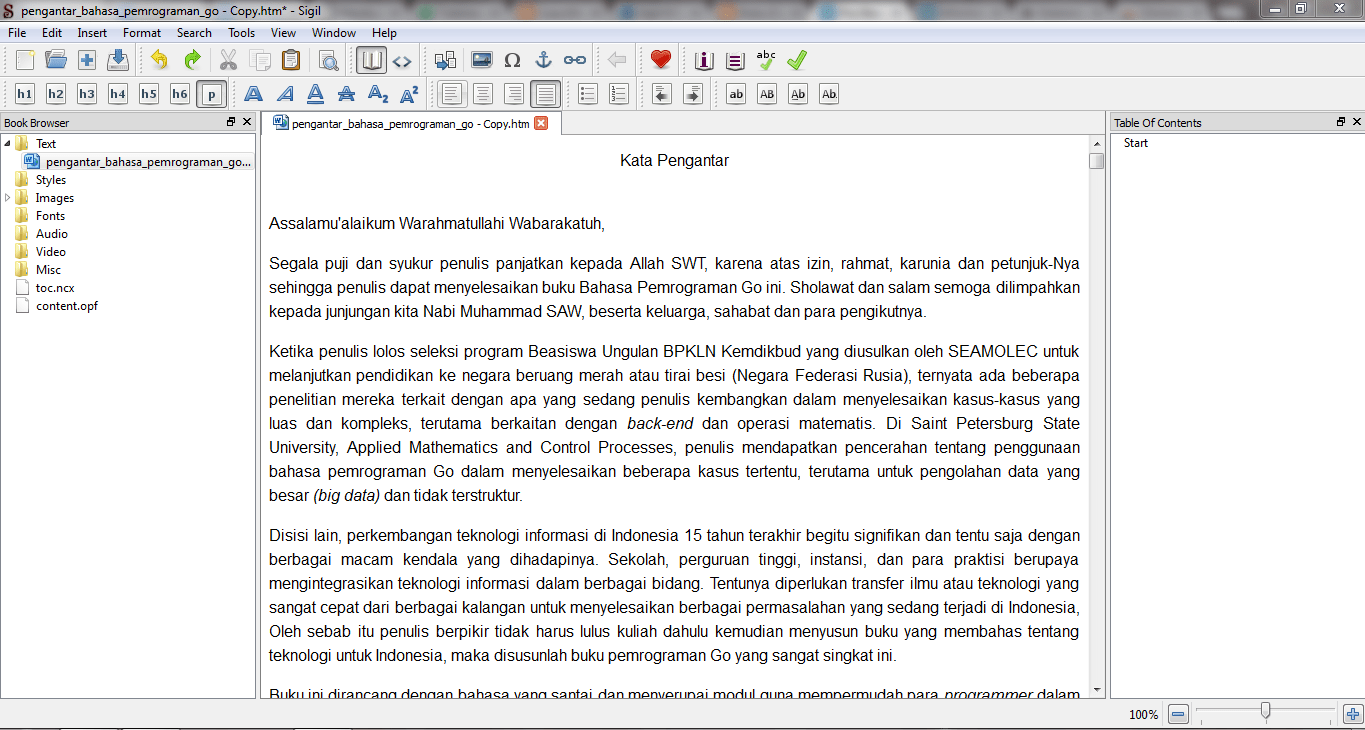Apply subscript formatting
The image size is (1365, 730).
tap(377, 94)
